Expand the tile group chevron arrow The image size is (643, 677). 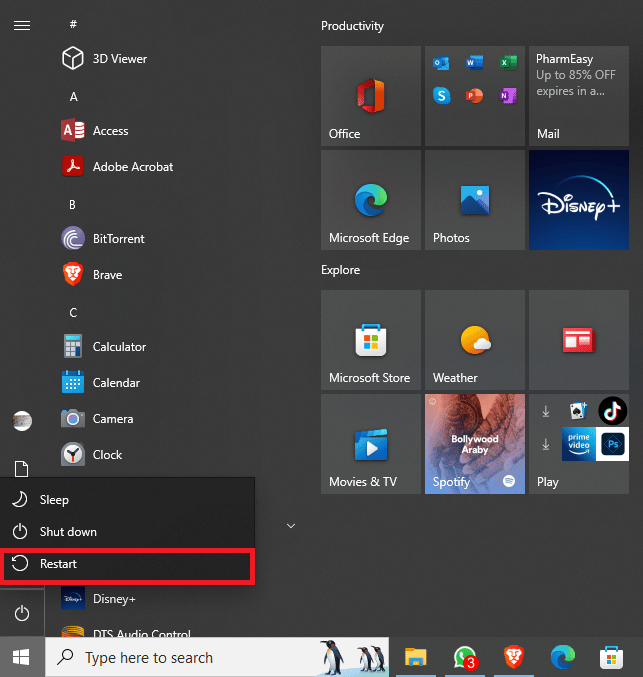[x=291, y=526]
